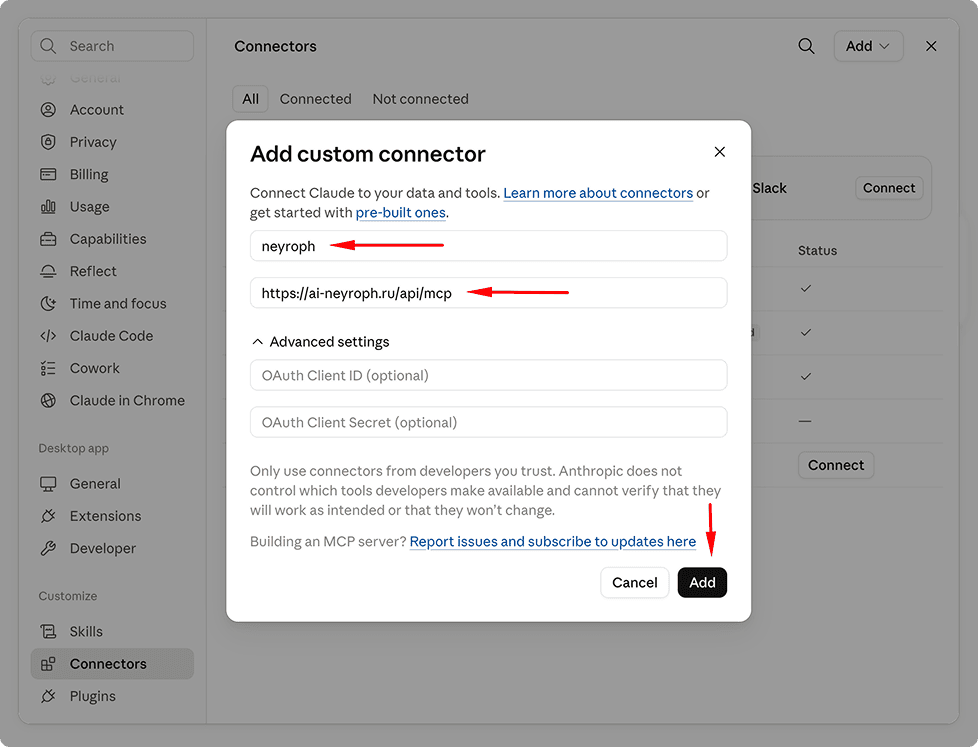
Task: Open the Add dropdown in Connectors header
Action: 868,46
